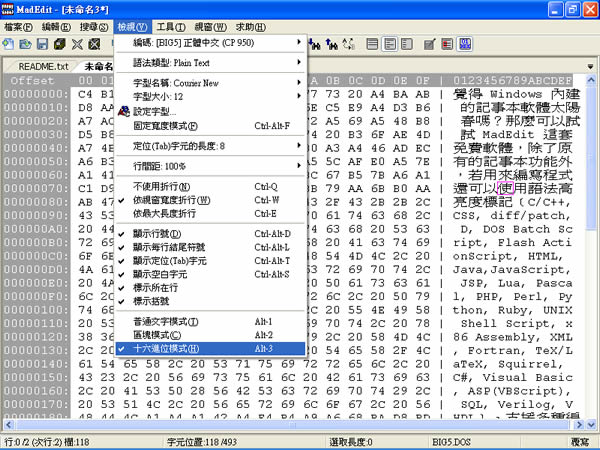Image resolution: width=600 pixels, height=450 pixels.
Task: Expand 編碼 [BIG5] encoding submenu
Action: click(x=210, y=42)
